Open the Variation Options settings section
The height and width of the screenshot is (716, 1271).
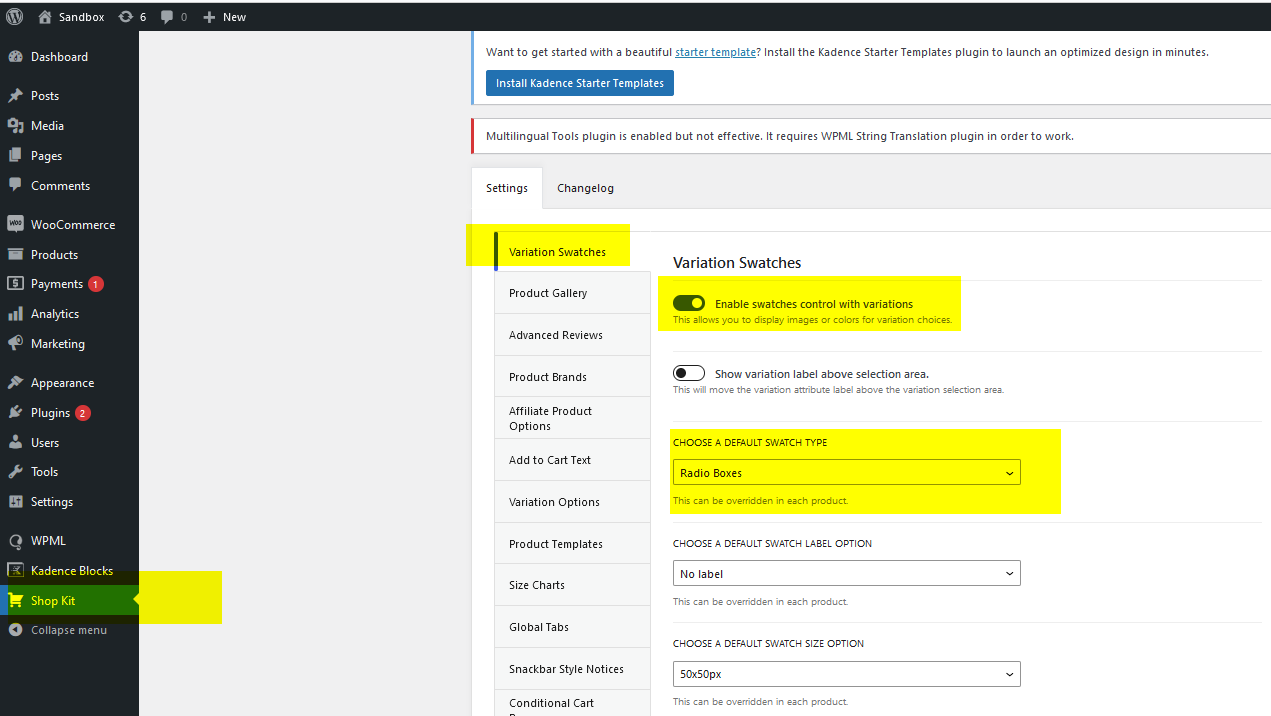click(572, 502)
